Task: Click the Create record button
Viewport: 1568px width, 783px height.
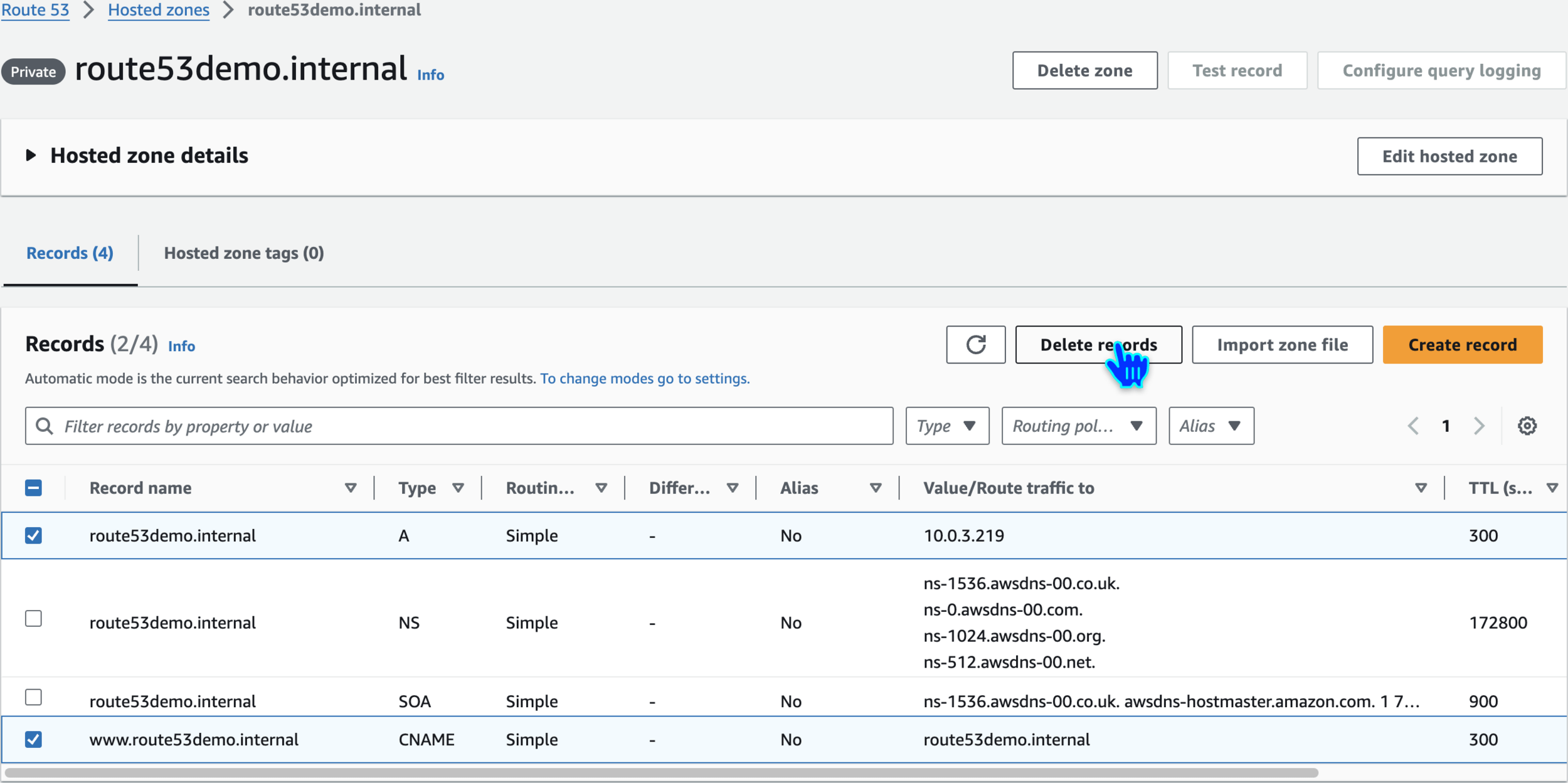Action: 1462,345
